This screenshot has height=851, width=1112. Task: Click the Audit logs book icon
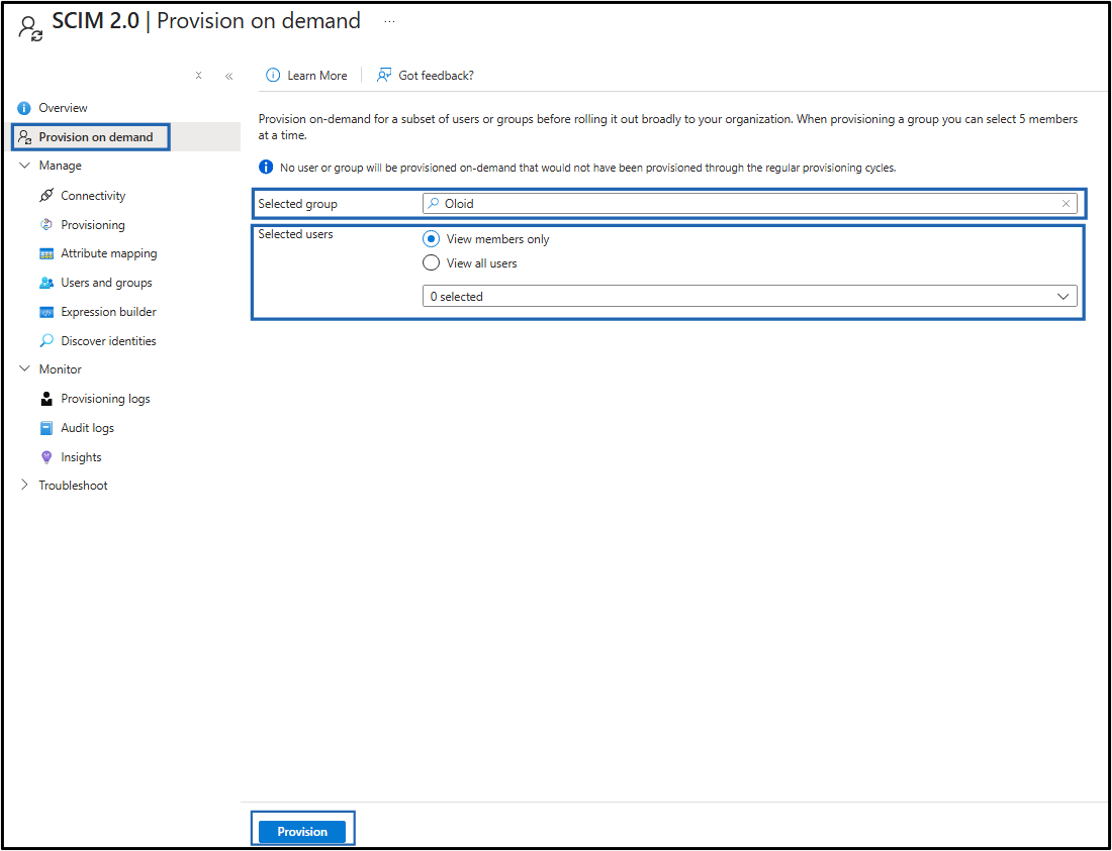coord(46,428)
